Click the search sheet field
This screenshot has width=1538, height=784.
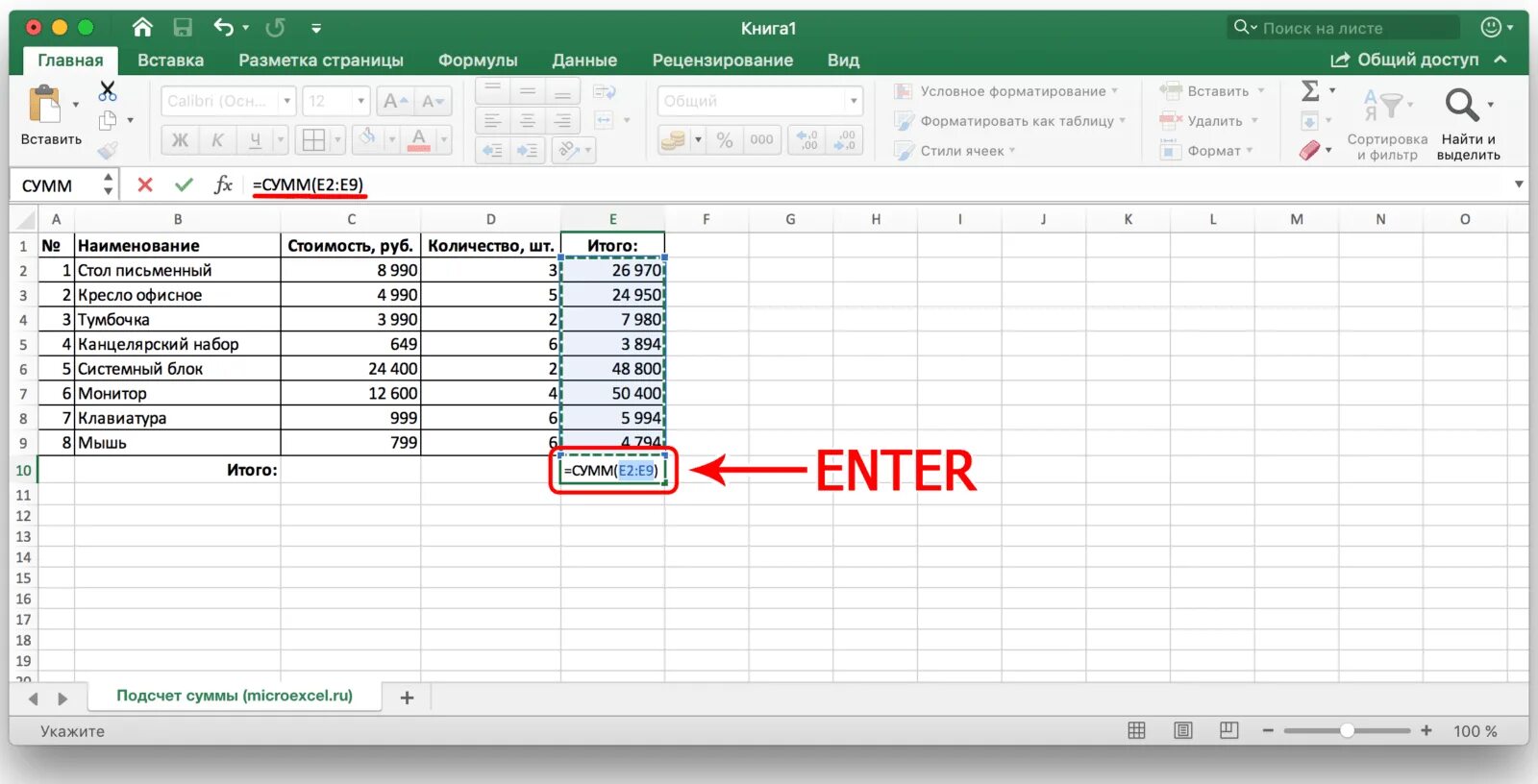coord(1343,28)
